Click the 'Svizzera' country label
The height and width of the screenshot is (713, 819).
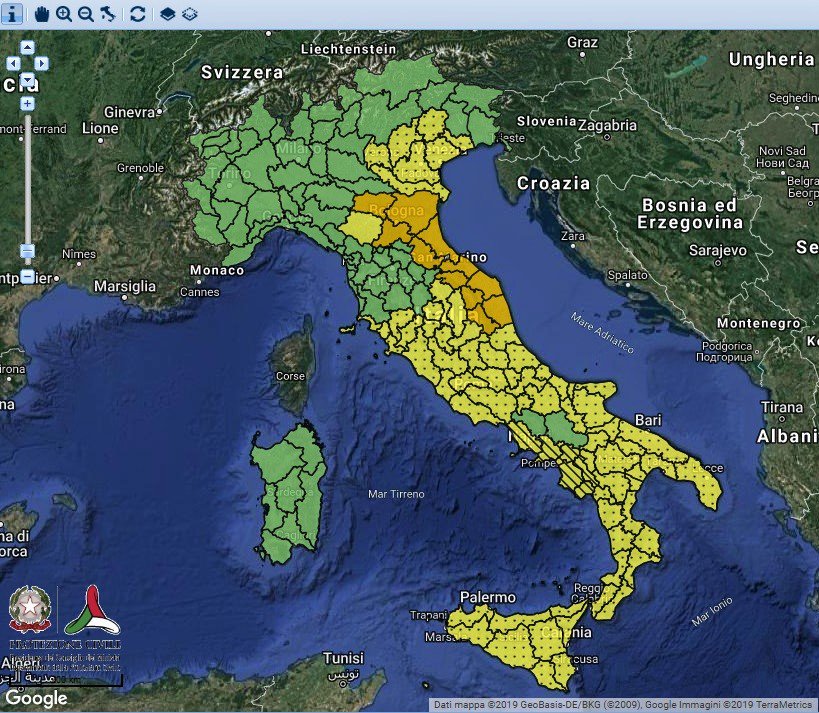pyautogui.click(x=242, y=72)
